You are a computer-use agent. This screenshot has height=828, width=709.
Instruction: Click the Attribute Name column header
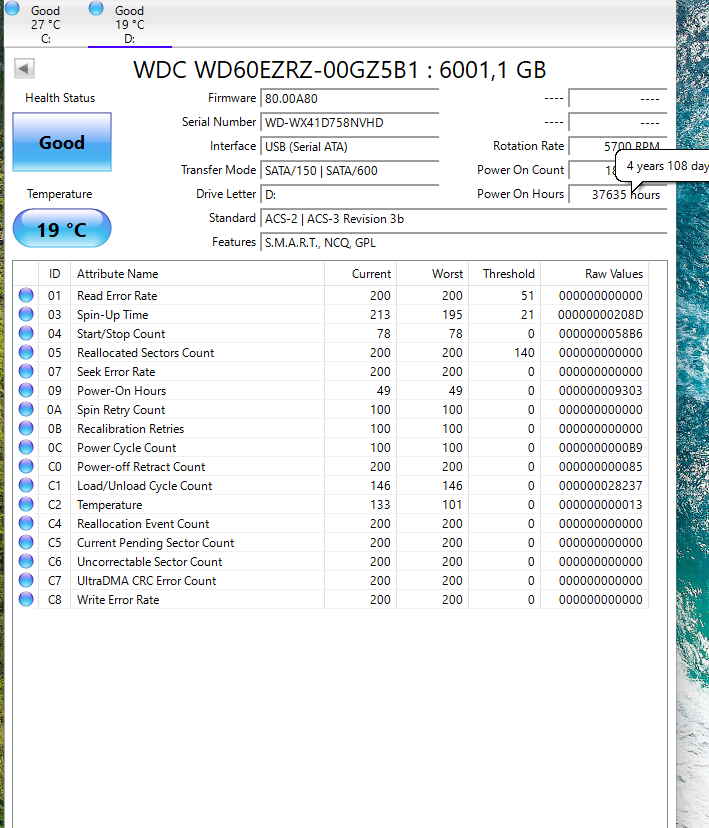coord(197,274)
